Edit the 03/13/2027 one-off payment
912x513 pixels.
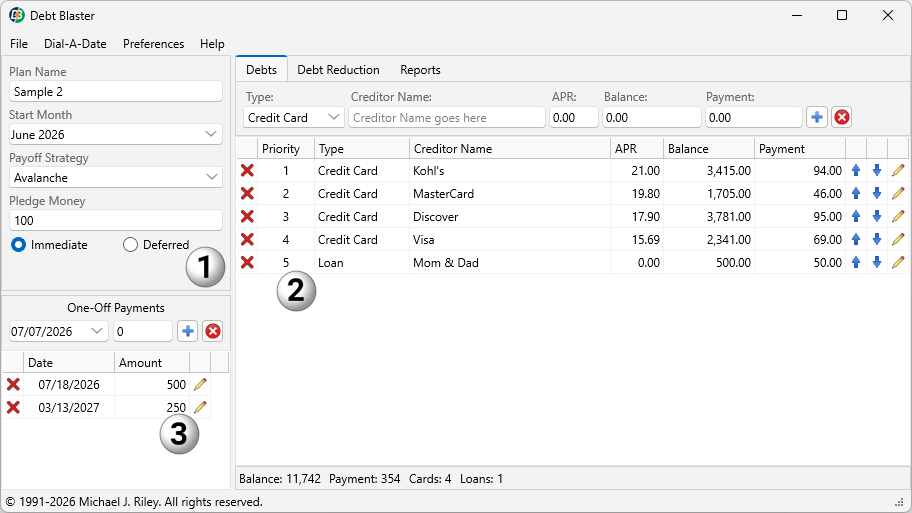(200, 407)
